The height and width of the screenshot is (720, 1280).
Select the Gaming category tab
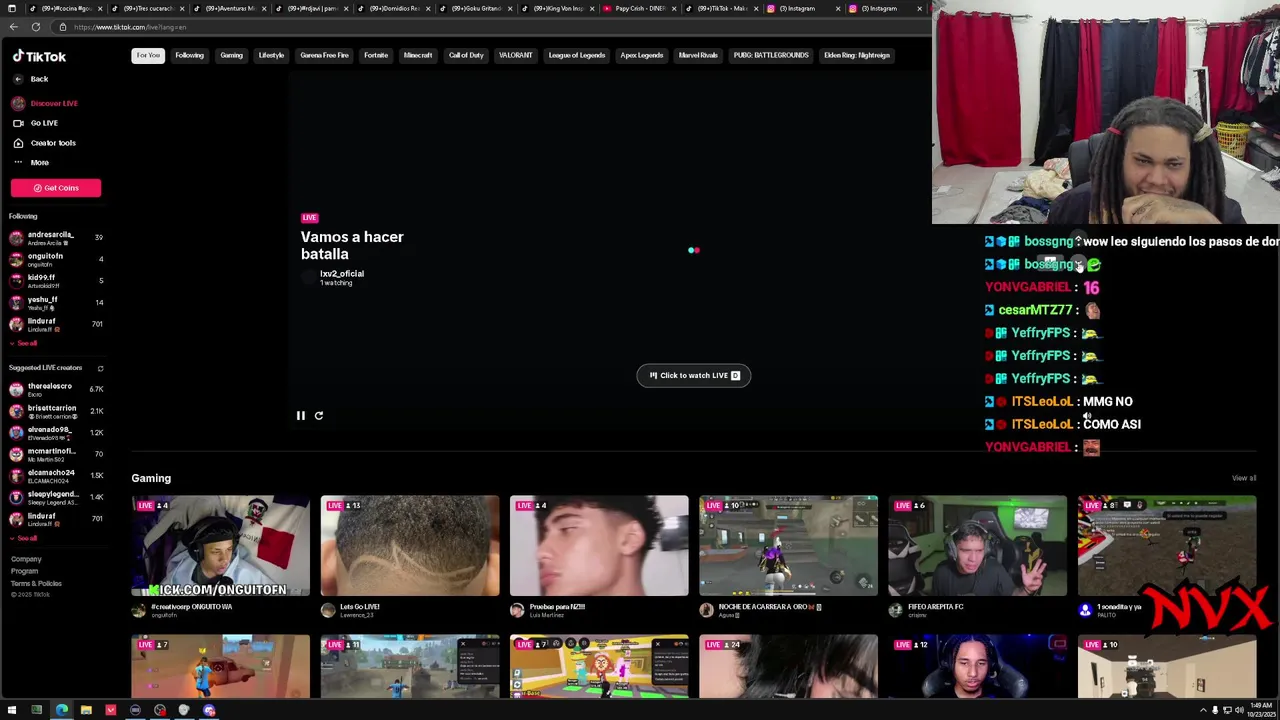click(231, 55)
